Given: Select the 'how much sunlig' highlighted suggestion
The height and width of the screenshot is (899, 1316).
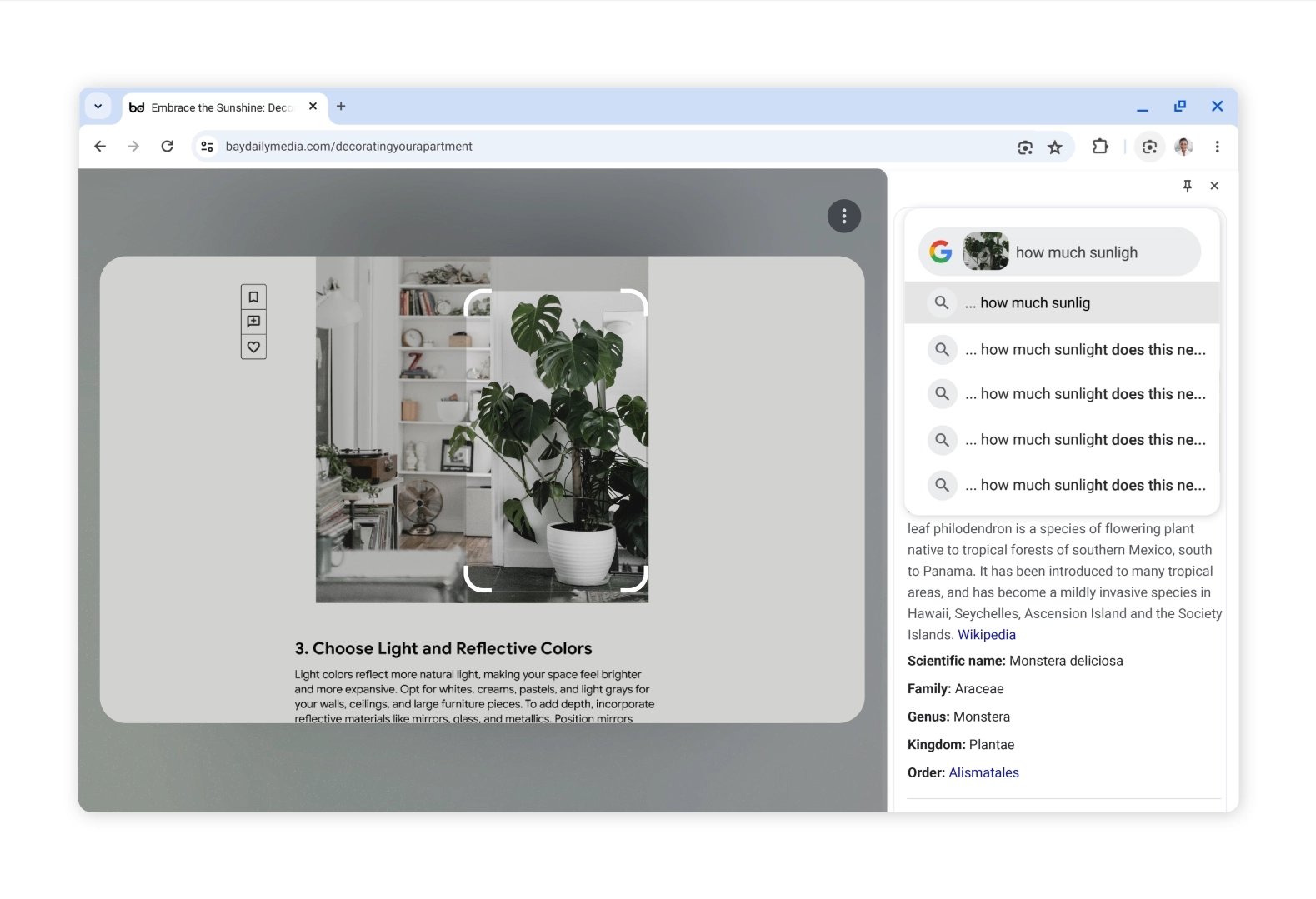Looking at the screenshot, I should 1062,303.
